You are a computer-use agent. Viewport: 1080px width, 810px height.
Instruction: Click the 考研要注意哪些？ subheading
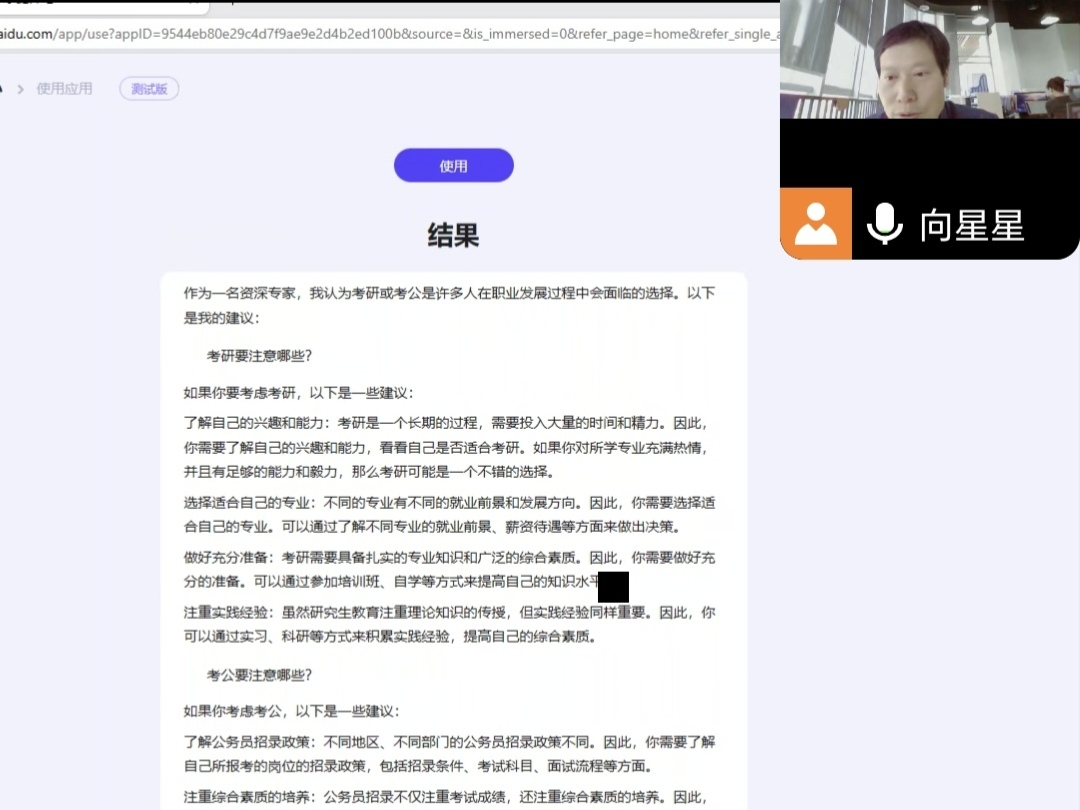click(259, 356)
